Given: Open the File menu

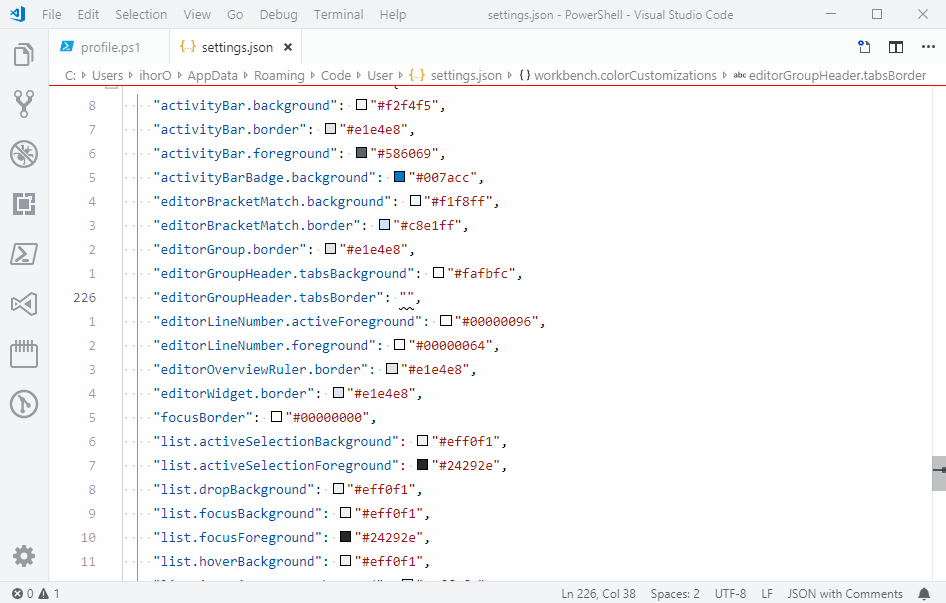Looking at the screenshot, I should click(52, 14).
